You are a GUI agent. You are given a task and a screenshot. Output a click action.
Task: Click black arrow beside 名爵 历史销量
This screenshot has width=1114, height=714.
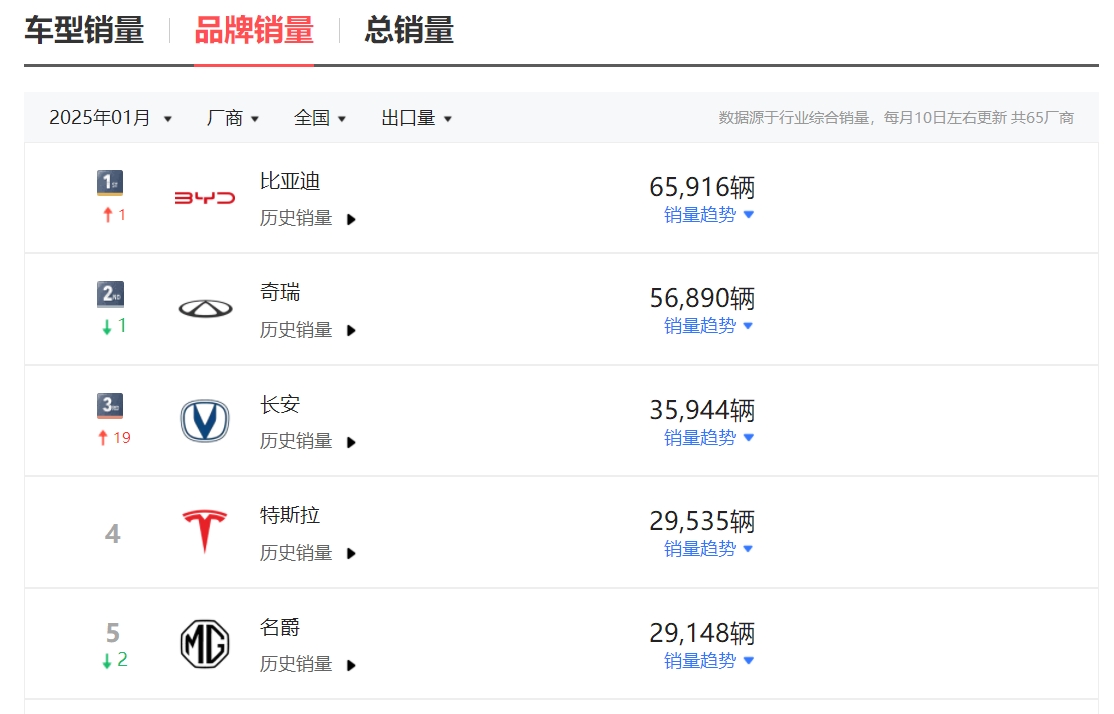(351, 666)
